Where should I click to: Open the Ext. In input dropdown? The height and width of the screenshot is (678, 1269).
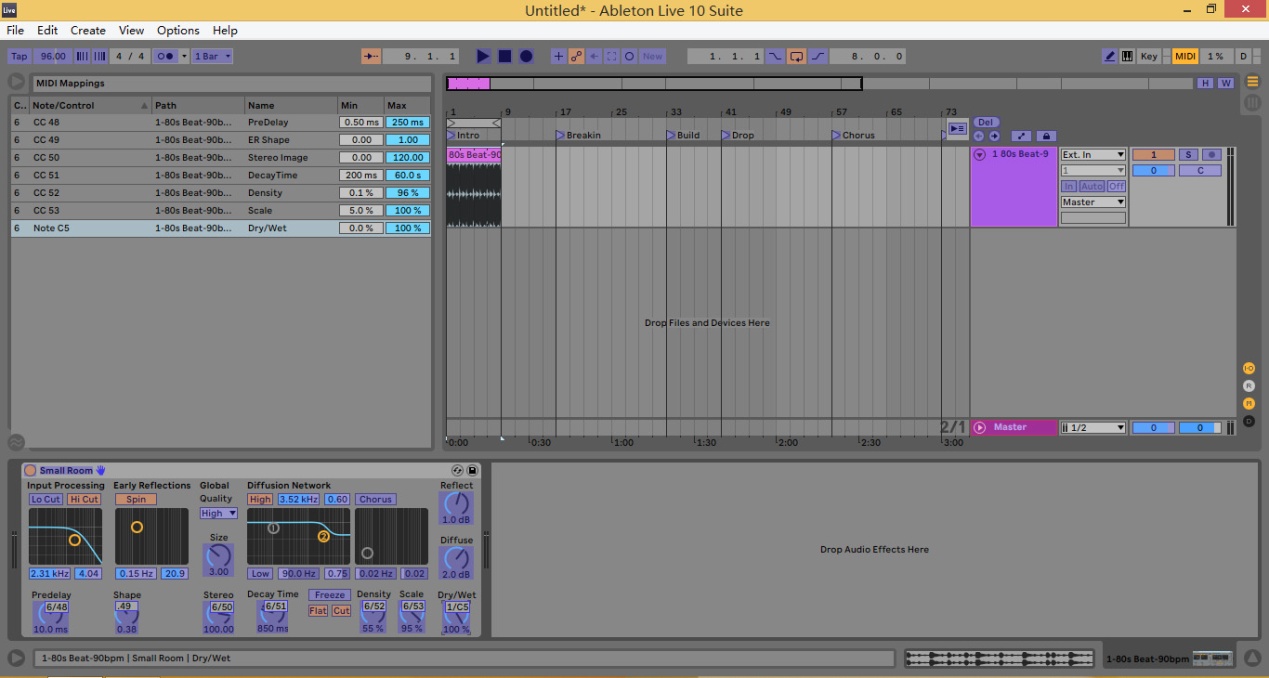(x=1093, y=155)
